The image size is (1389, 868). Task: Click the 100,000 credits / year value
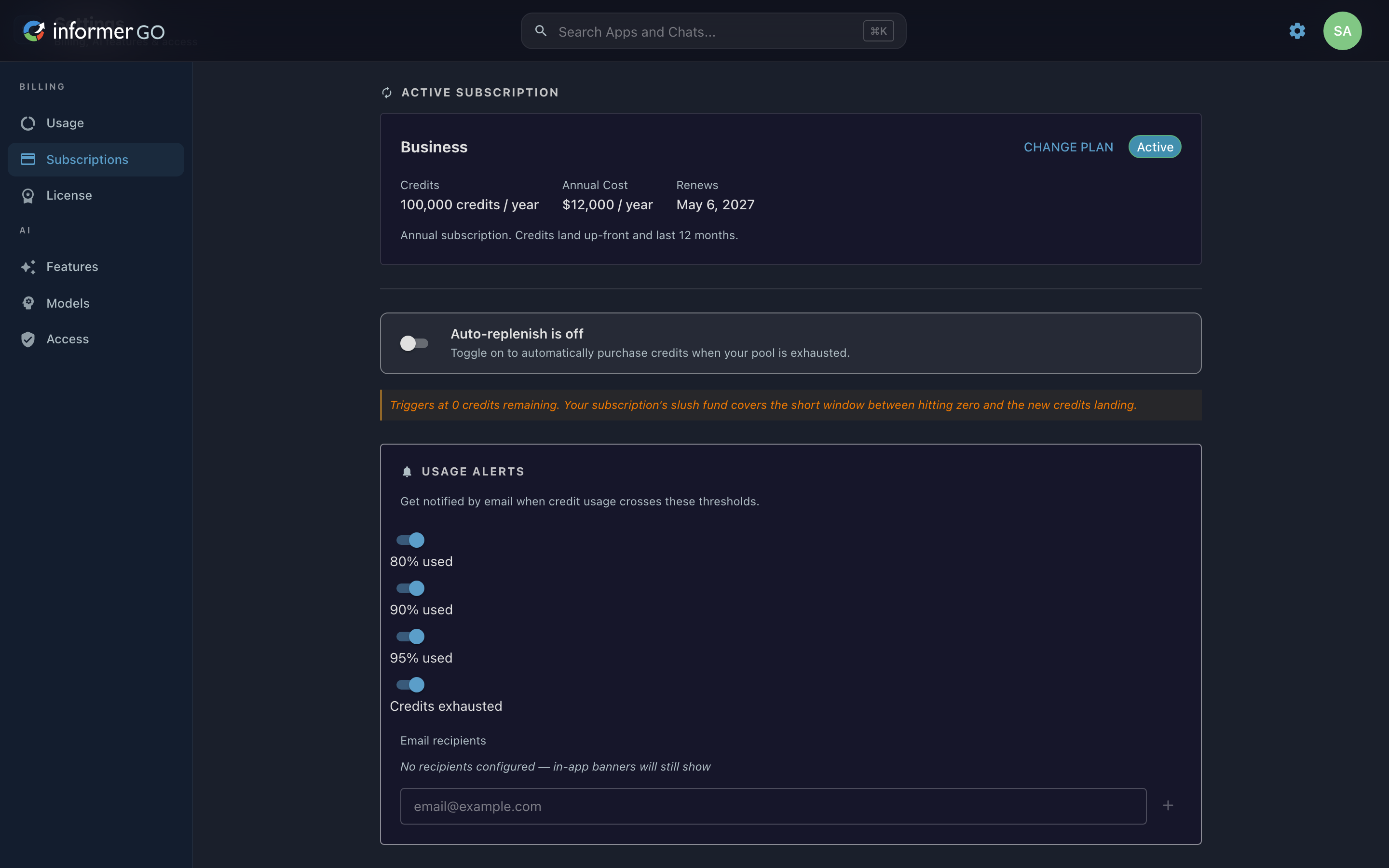tap(469, 205)
